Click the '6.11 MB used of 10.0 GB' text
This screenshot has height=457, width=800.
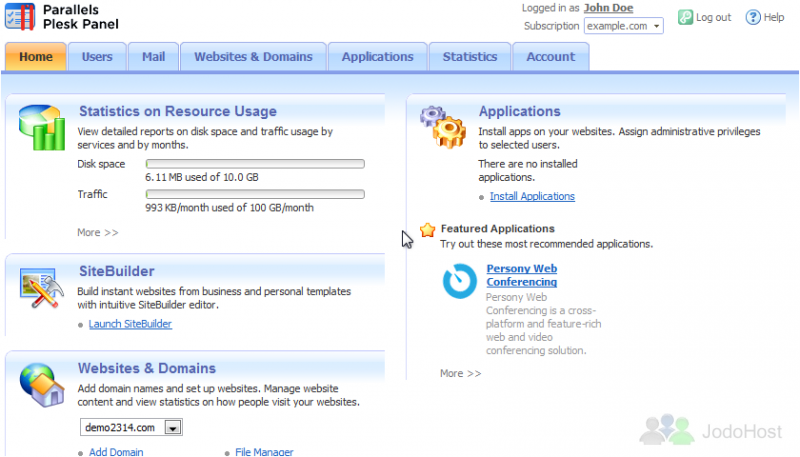(202, 177)
